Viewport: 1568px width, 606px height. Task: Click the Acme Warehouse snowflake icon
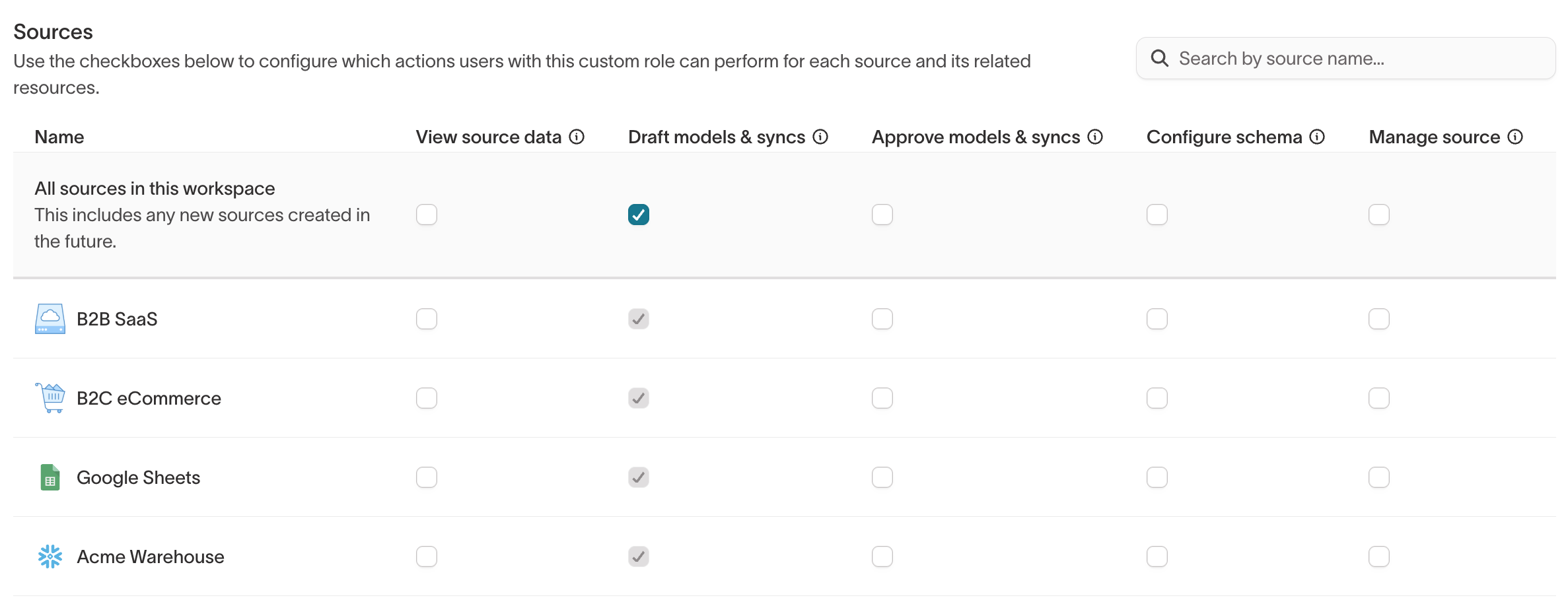[x=50, y=556]
